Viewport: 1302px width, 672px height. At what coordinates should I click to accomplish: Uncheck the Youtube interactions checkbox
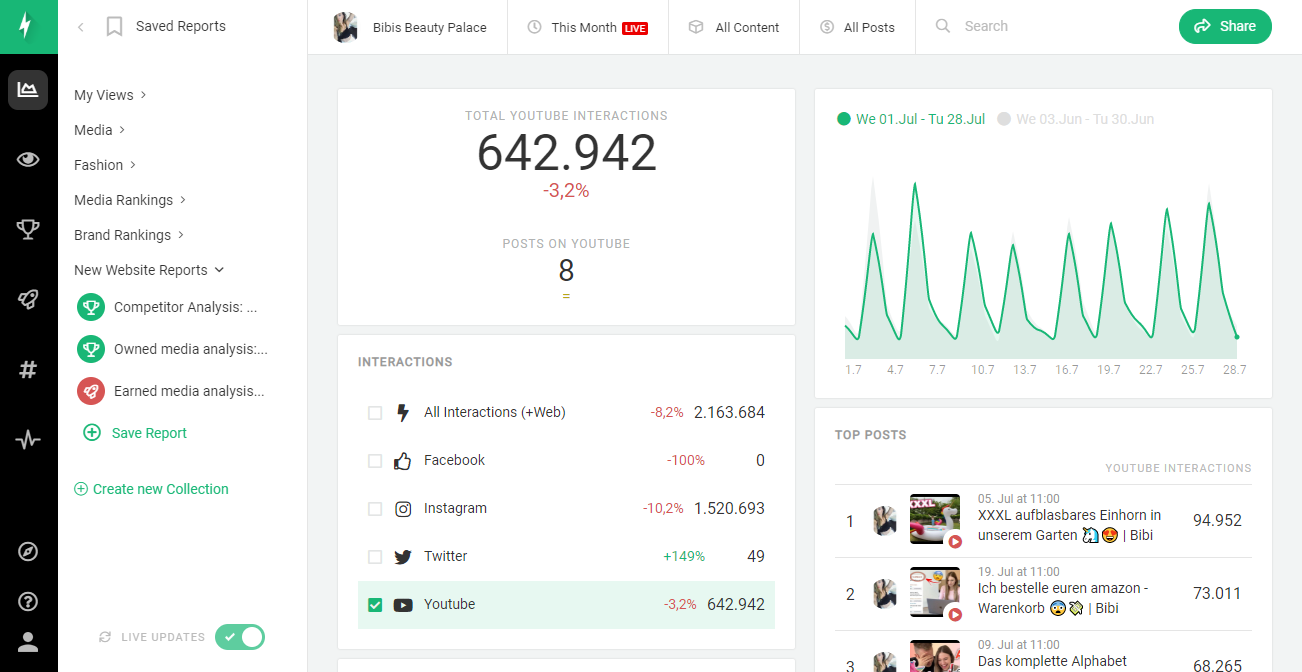click(x=375, y=605)
